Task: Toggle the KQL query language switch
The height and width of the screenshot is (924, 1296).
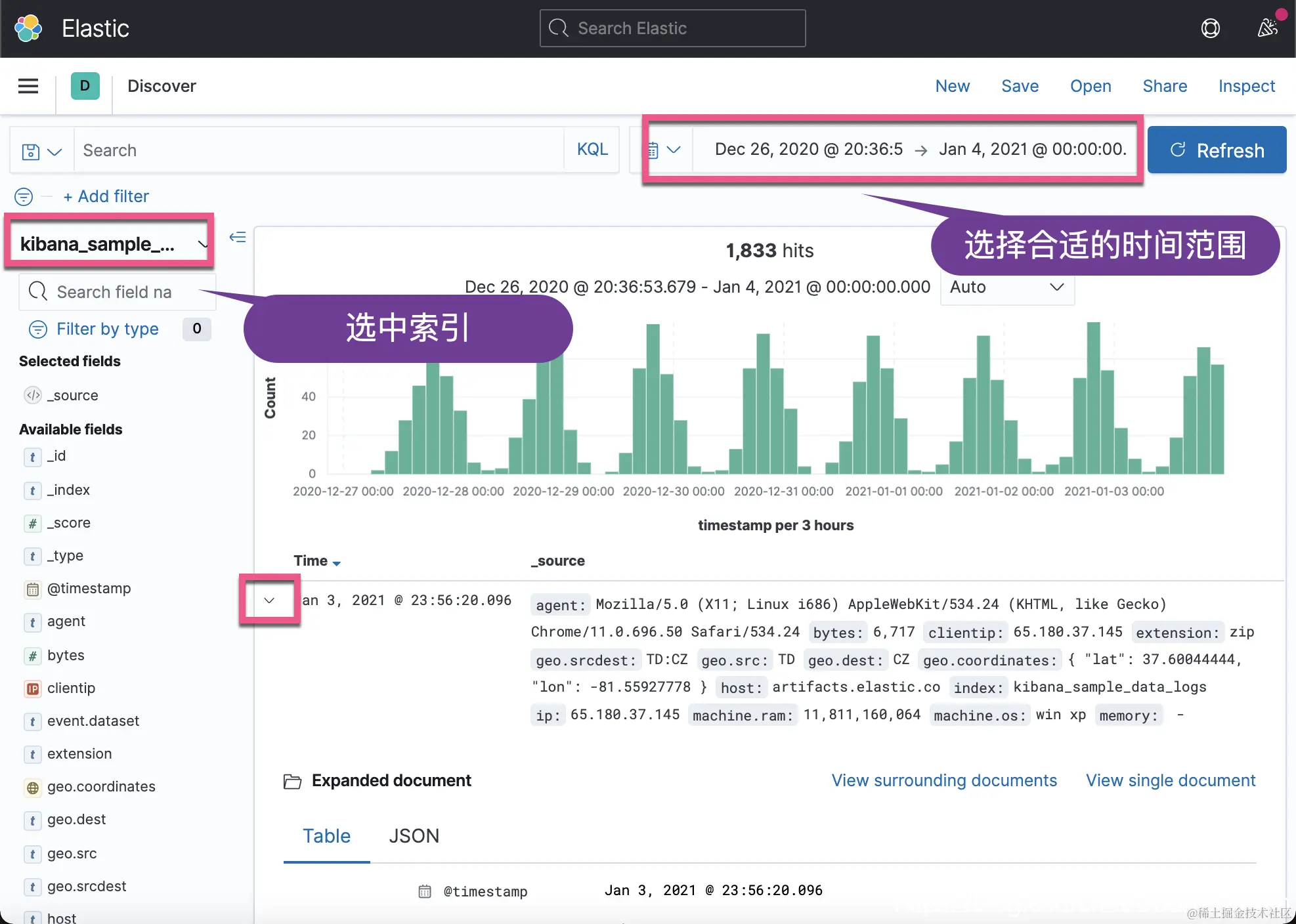Action: point(592,150)
